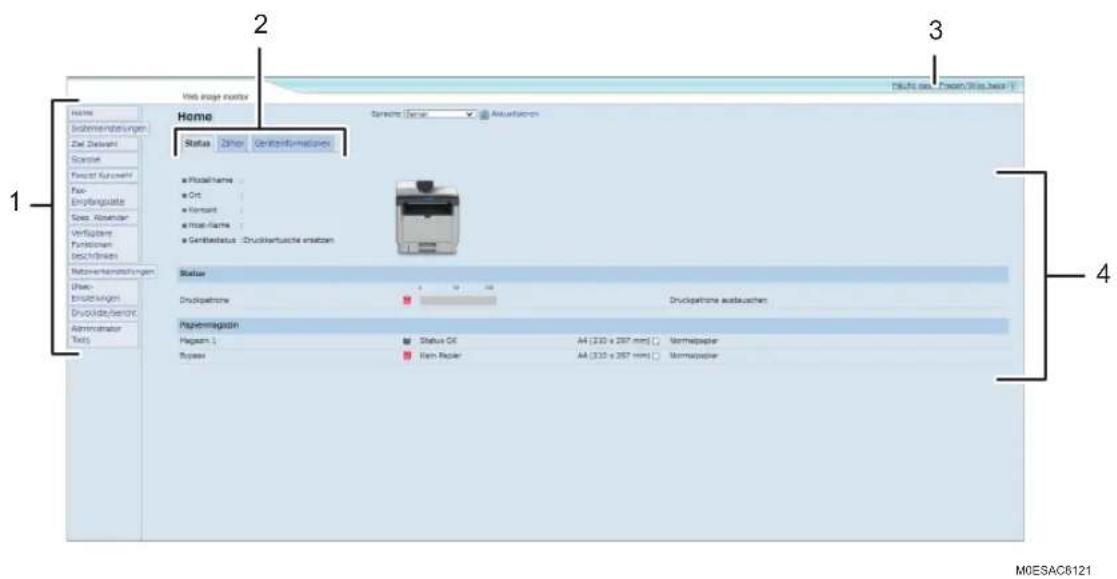Click the Bypass row label
This screenshot has width=1117, height=579.
click(192, 355)
